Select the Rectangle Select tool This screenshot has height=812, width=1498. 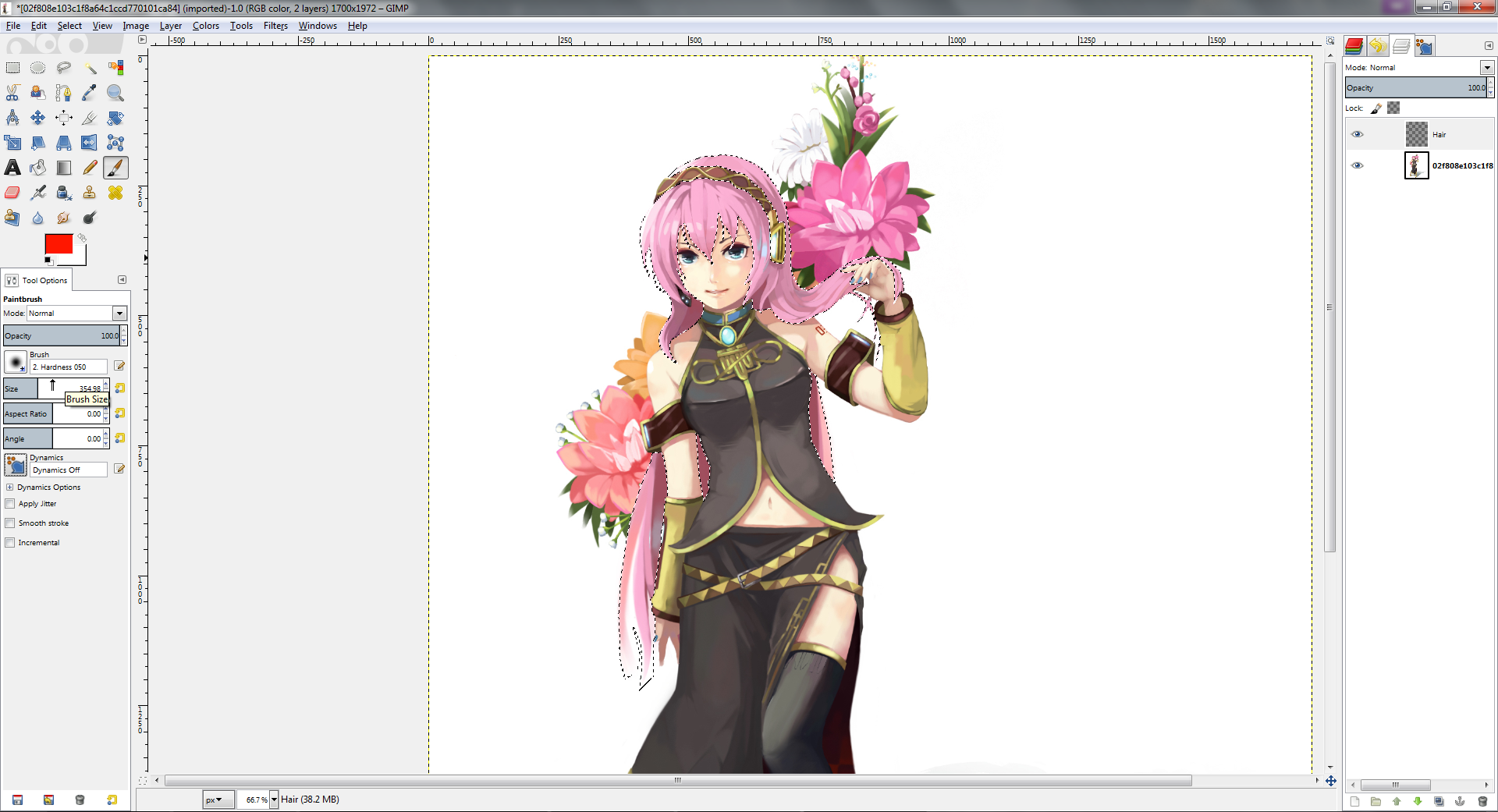click(x=12, y=68)
